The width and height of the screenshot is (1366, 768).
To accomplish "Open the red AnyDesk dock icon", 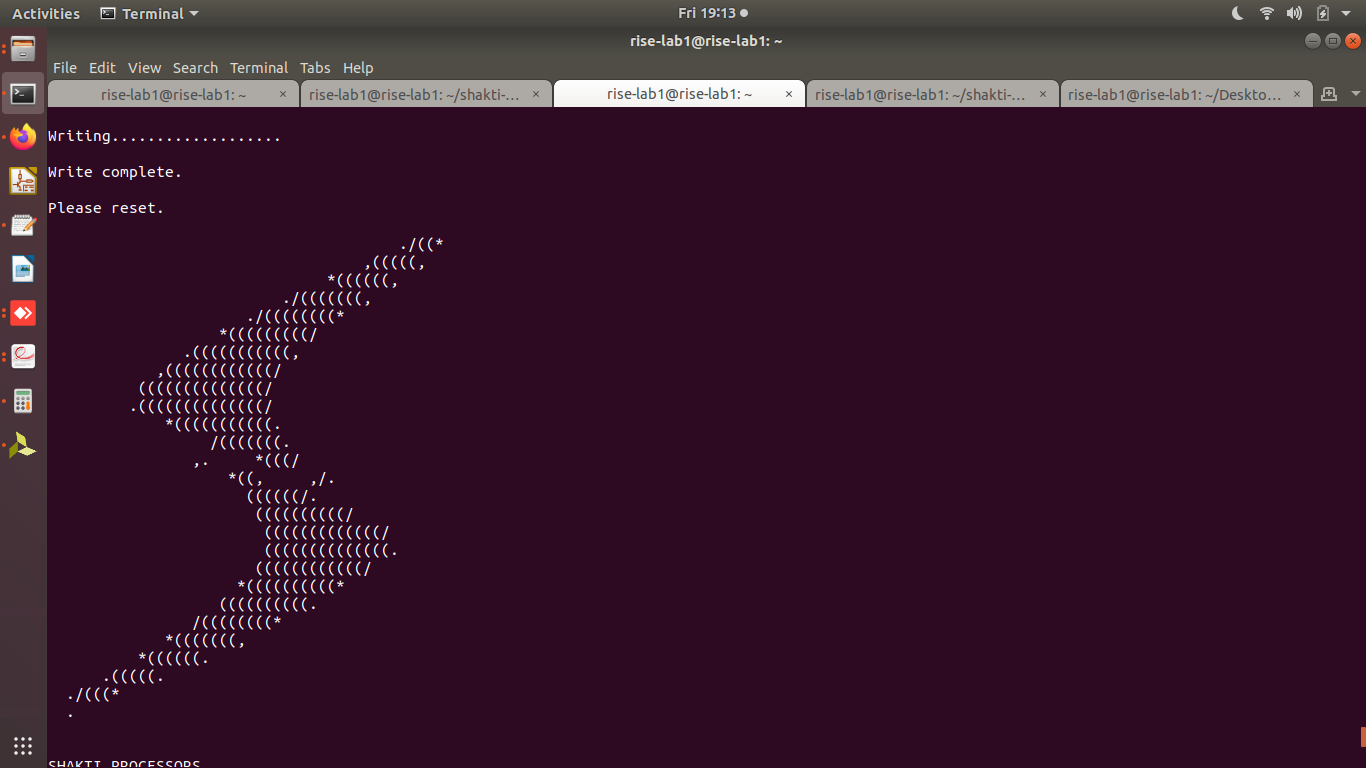I will (x=23, y=313).
